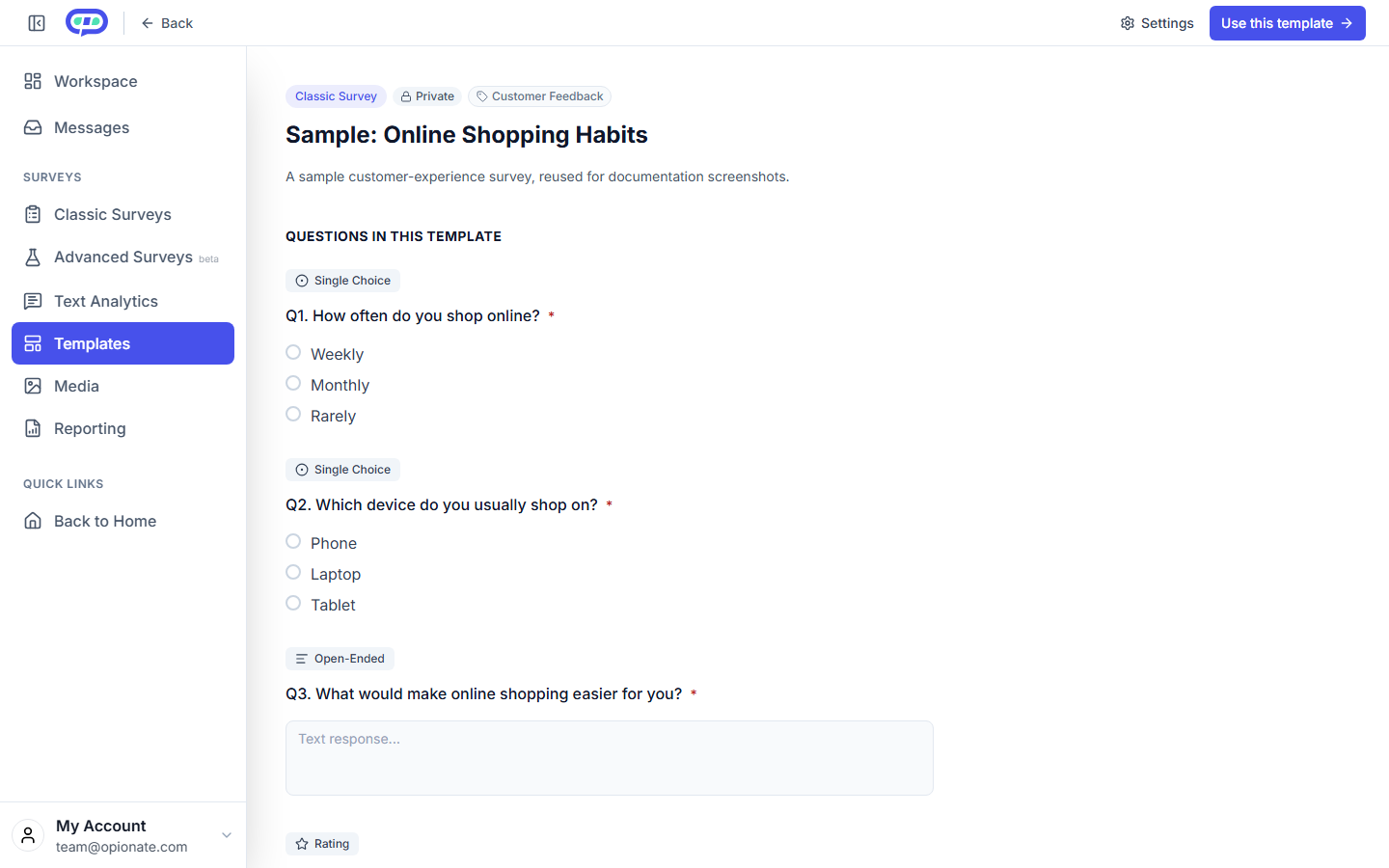The height and width of the screenshot is (868, 1389).
Task: Click the Back link
Action: (167, 23)
